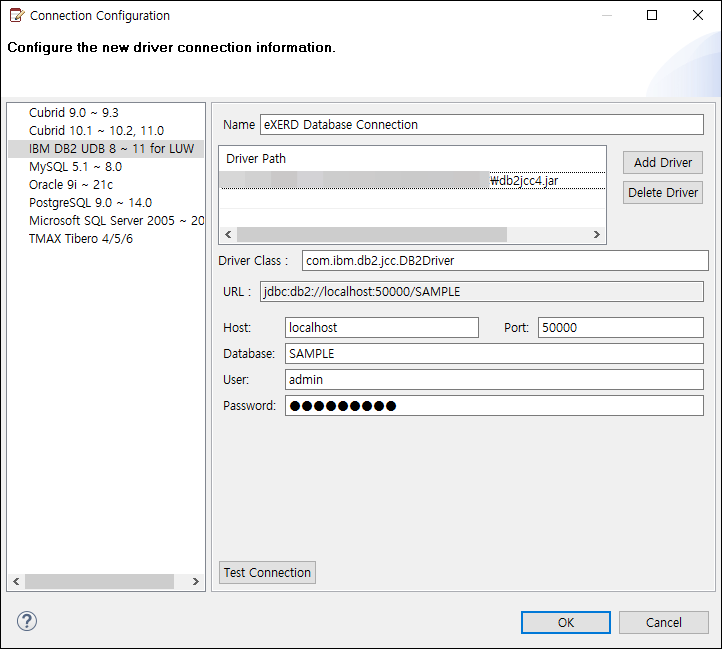Select IBM DB2 UDB 8 ~ 11 for LUW
Image resolution: width=722 pixels, height=649 pixels.
[106, 149]
